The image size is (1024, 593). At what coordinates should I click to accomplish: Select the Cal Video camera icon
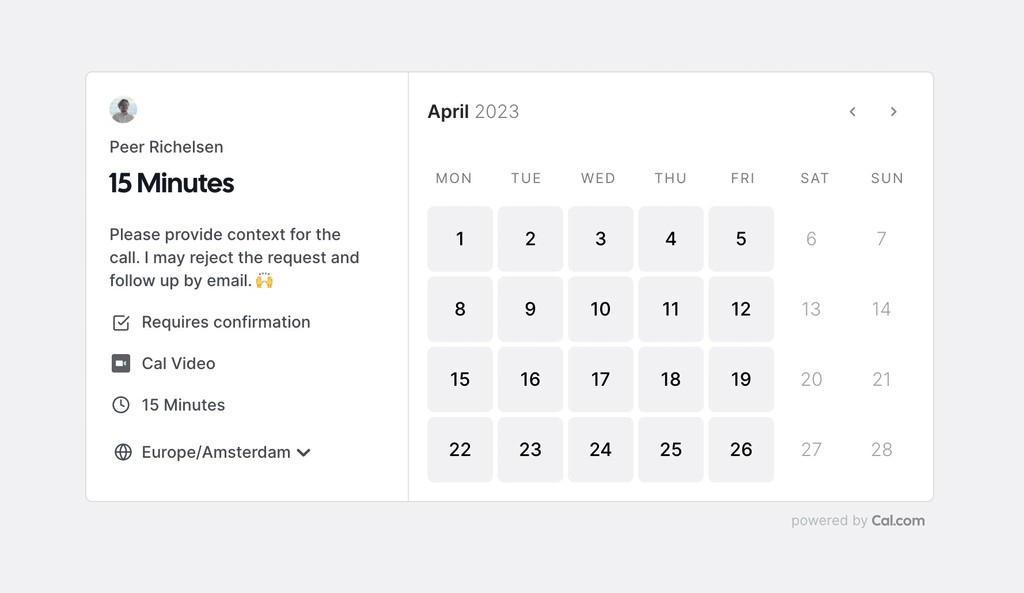pos(121,363)
